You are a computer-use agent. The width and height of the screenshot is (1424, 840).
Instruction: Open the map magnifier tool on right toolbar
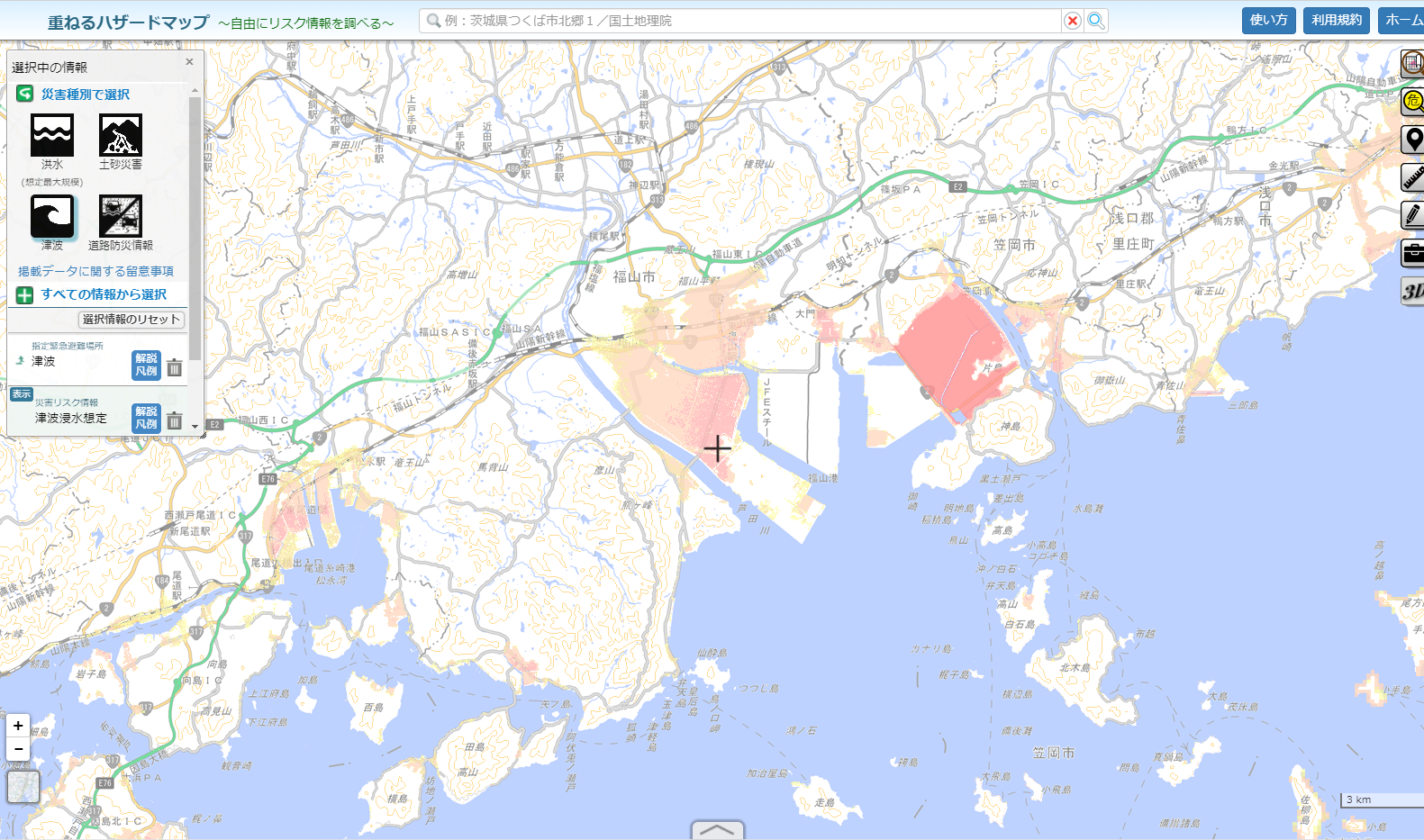pyautogui.click(x=1412, y=62)
